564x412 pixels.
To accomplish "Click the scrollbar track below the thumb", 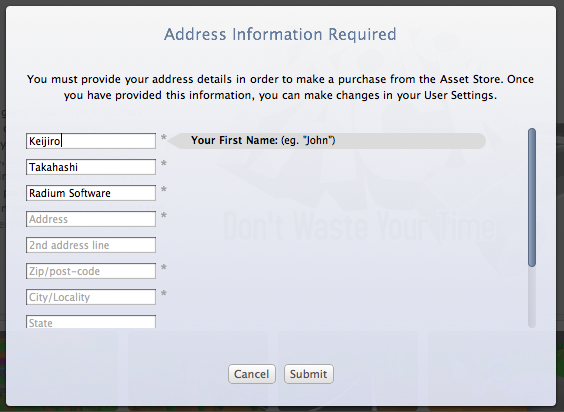I will tap(532, 297).
